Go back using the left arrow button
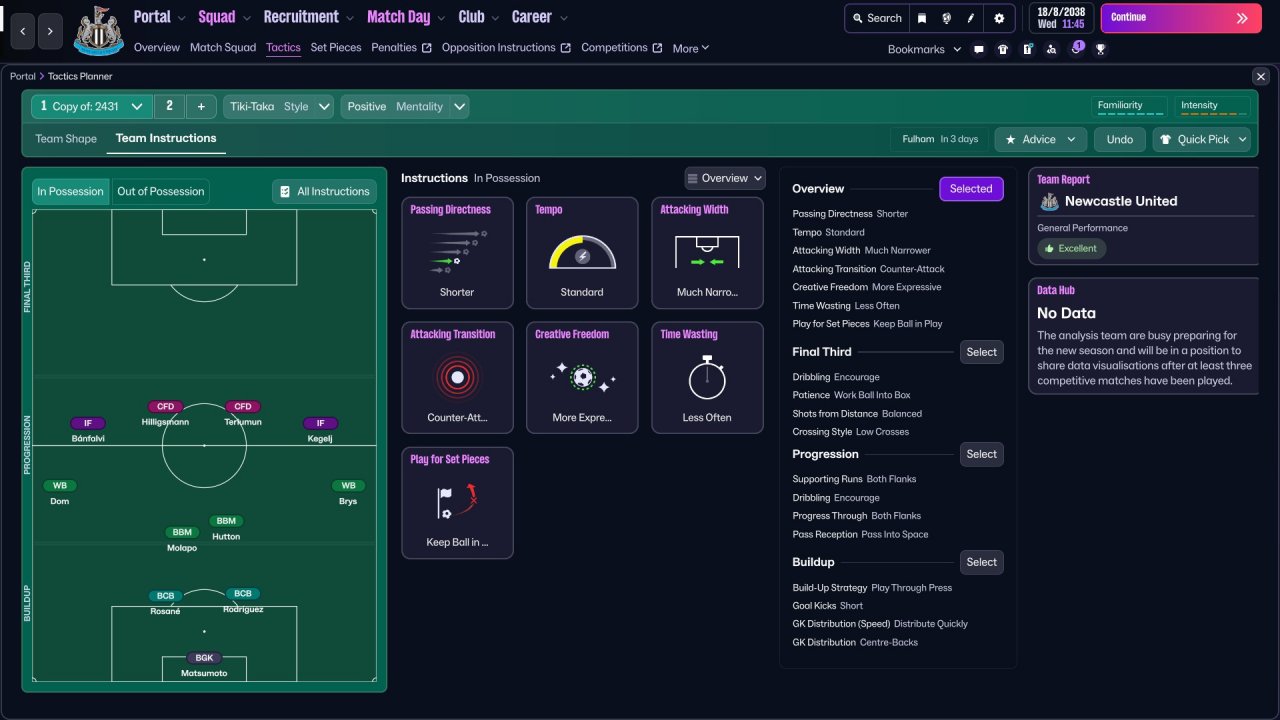The image size is (1280, 720). 24,31
